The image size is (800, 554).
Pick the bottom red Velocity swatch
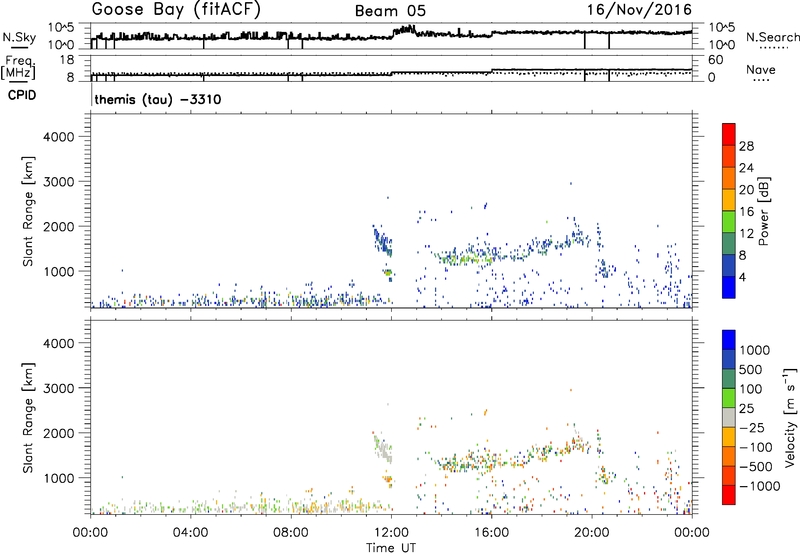(729, 495)
